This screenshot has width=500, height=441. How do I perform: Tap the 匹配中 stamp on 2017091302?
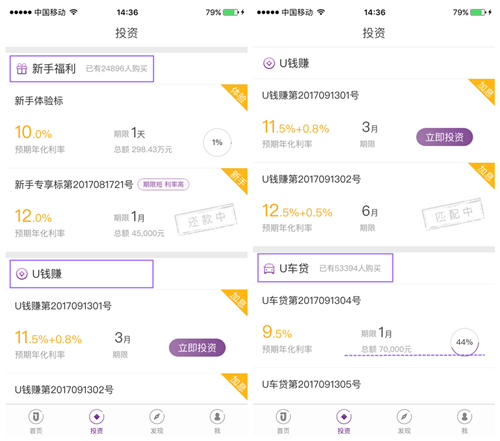[453, 214]
